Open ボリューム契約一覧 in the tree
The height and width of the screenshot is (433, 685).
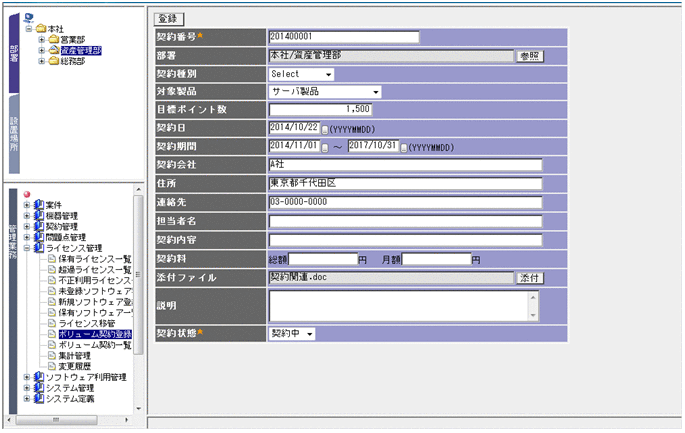[95, 345]
